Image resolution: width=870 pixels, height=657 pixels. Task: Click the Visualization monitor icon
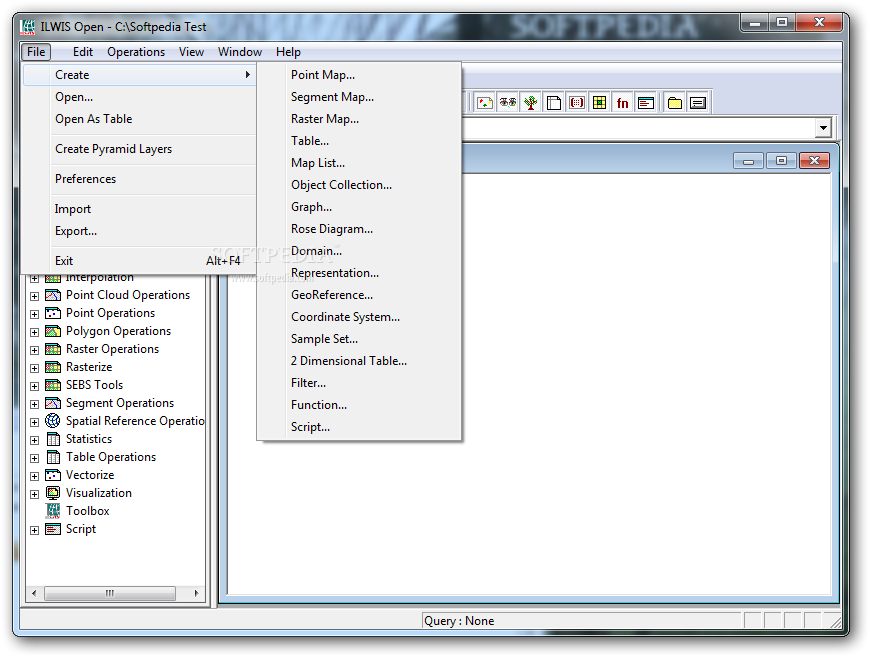(x=53, y=493)
